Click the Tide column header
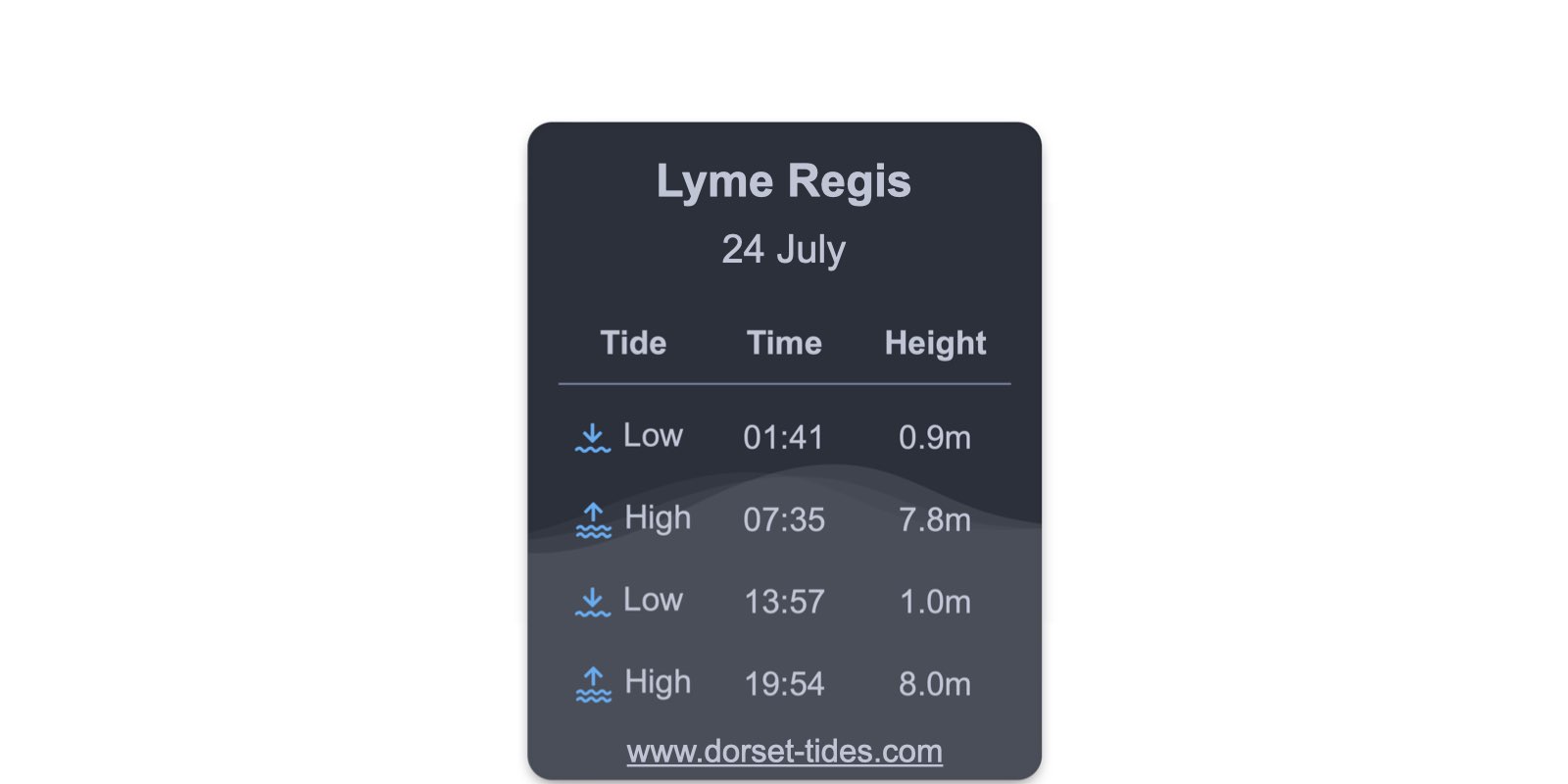This screenshot has height=784, width=1568. (x=633, y=343)
